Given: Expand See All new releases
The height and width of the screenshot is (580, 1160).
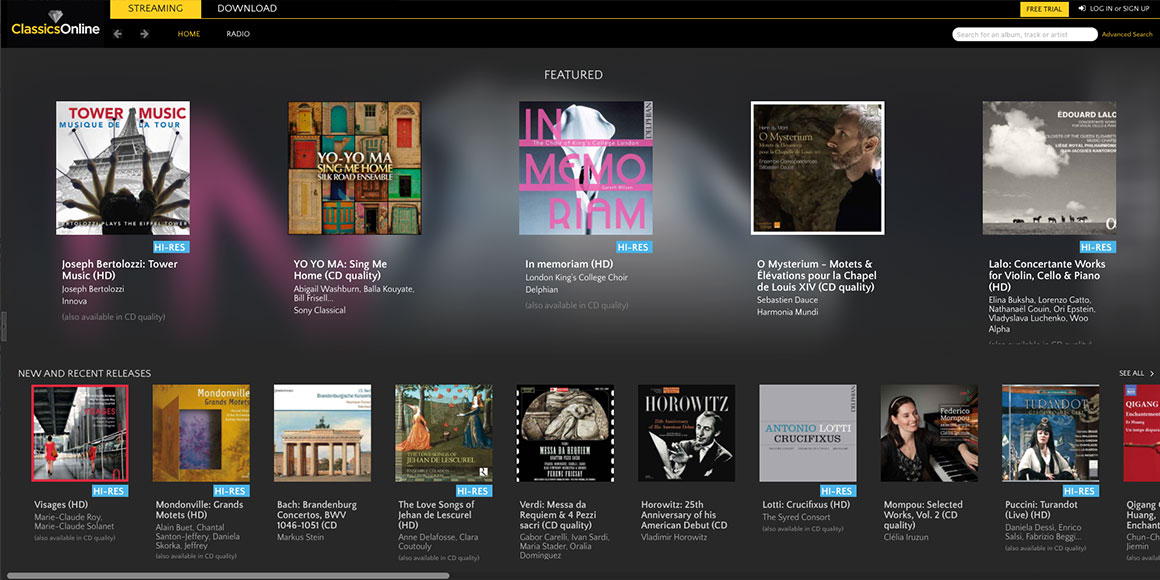Looking at the screenshot, I should (x=1136, y=373).
